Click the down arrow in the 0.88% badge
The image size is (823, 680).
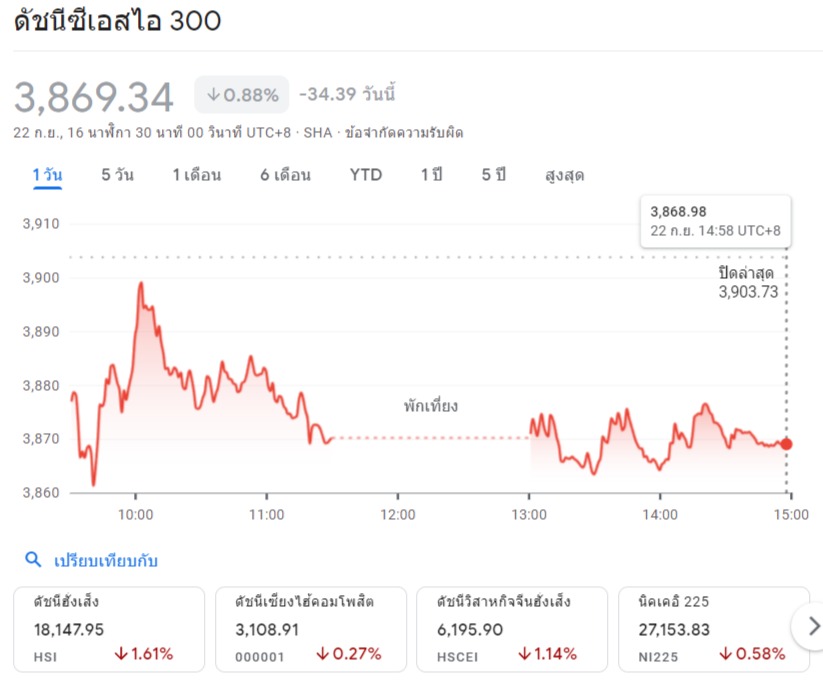pyautogui.click(x=212, y=95)
